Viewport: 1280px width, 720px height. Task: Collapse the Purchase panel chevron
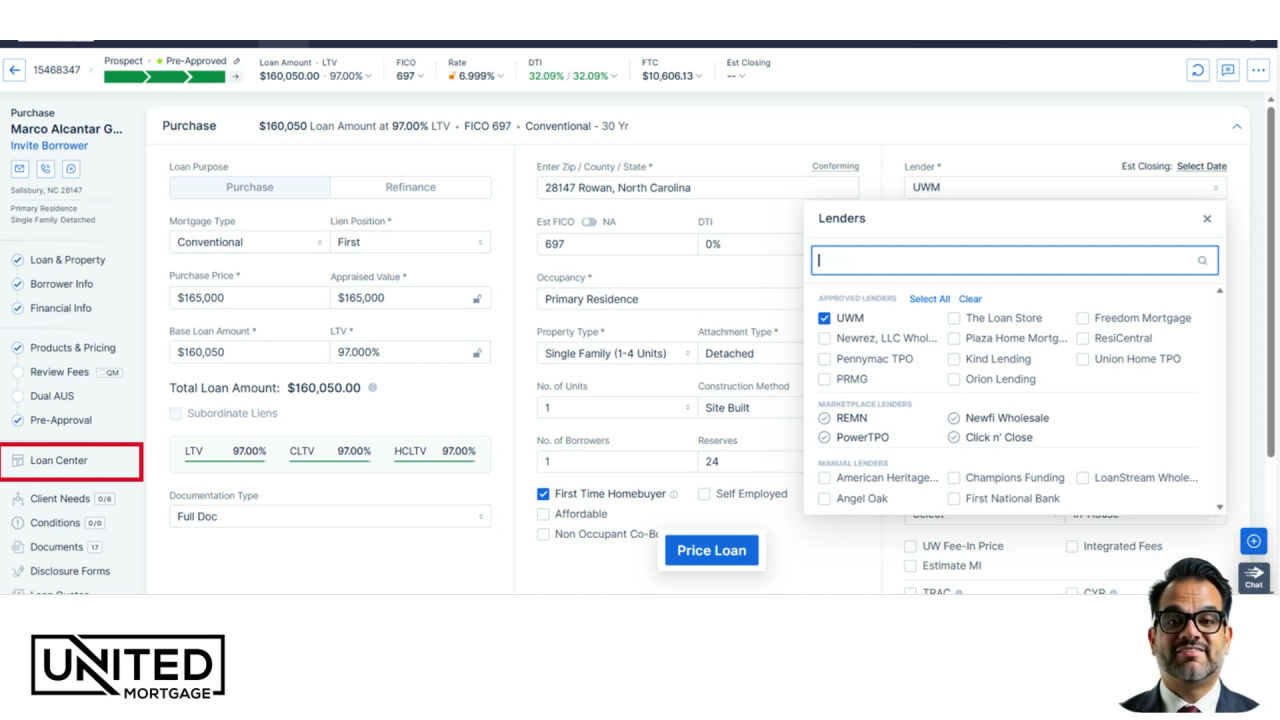click(x=1237, y=126)
